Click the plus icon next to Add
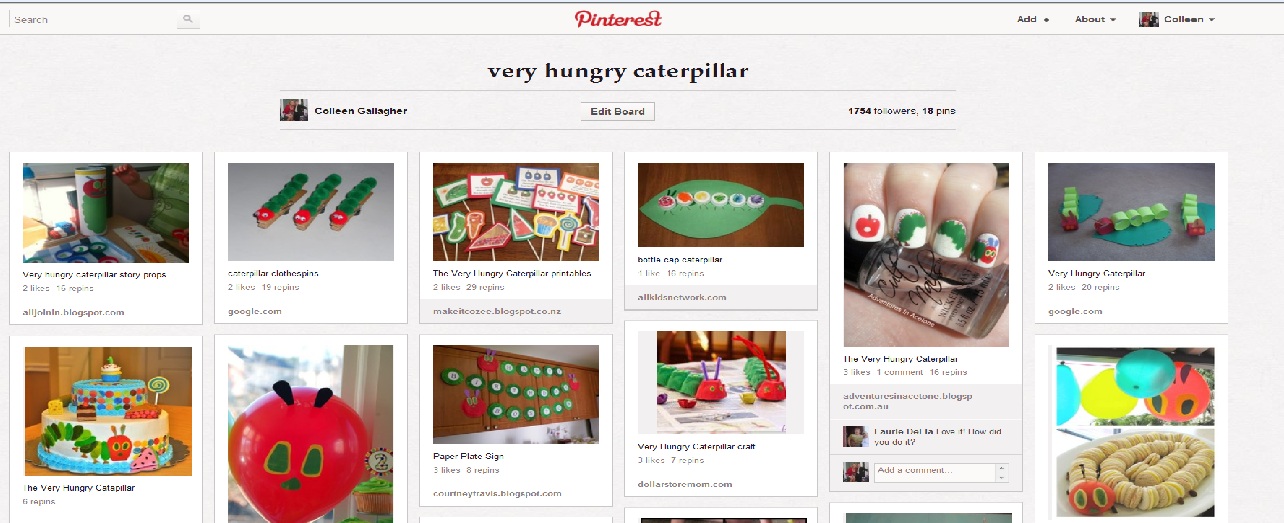The width and height of the screenshot is (1284, 523). tap(1047, 20)
